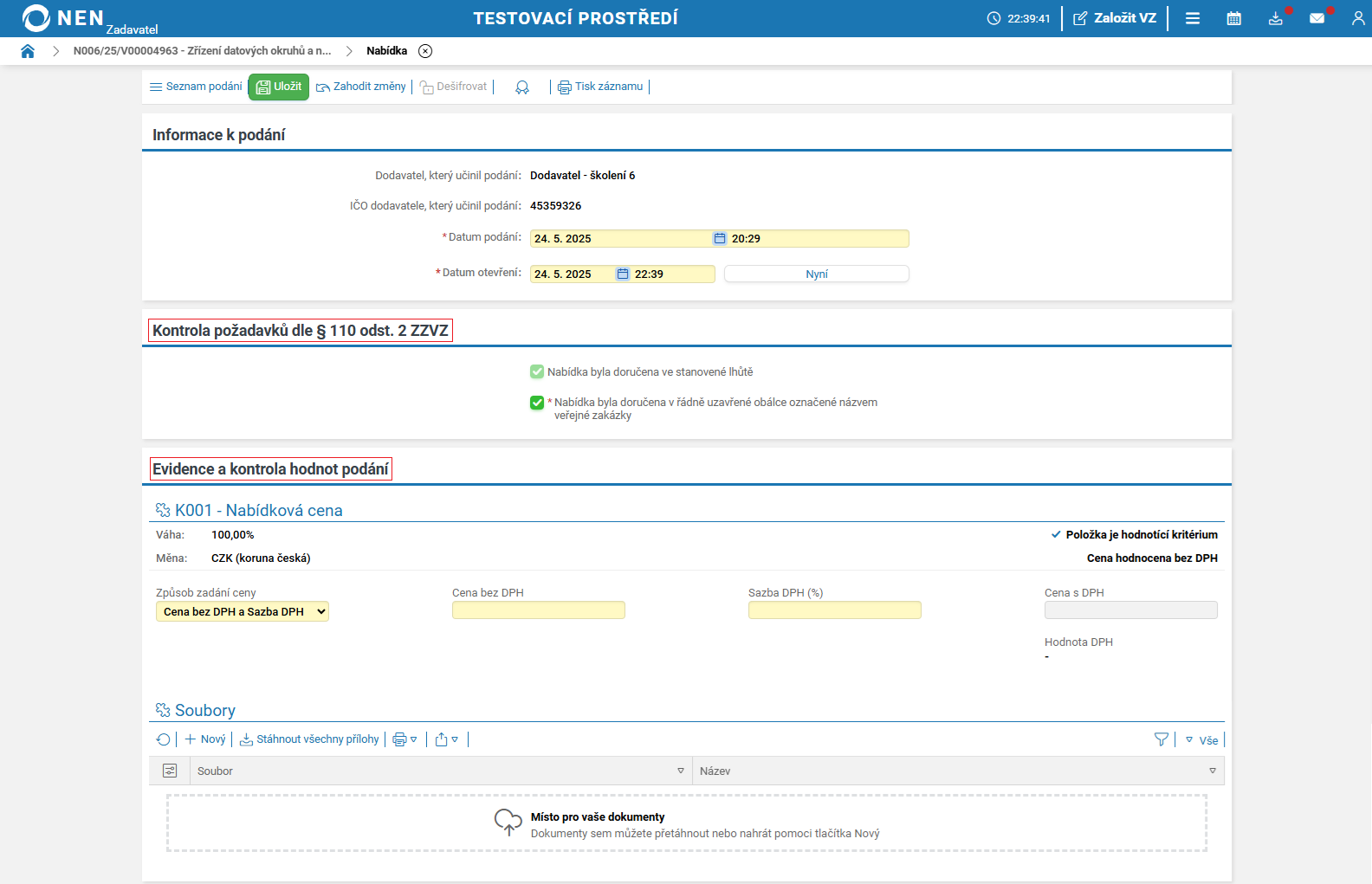Screen dimensions: 1372x884
Task: Open the downloads icon in header
Action: (x=1275, y=18)
